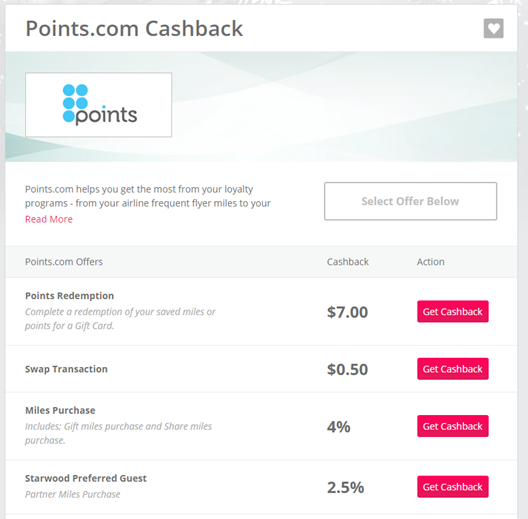Image resolution: width=528 pixels, height=519 pixels.
Task: Click the Action column header
Action: 431,262
